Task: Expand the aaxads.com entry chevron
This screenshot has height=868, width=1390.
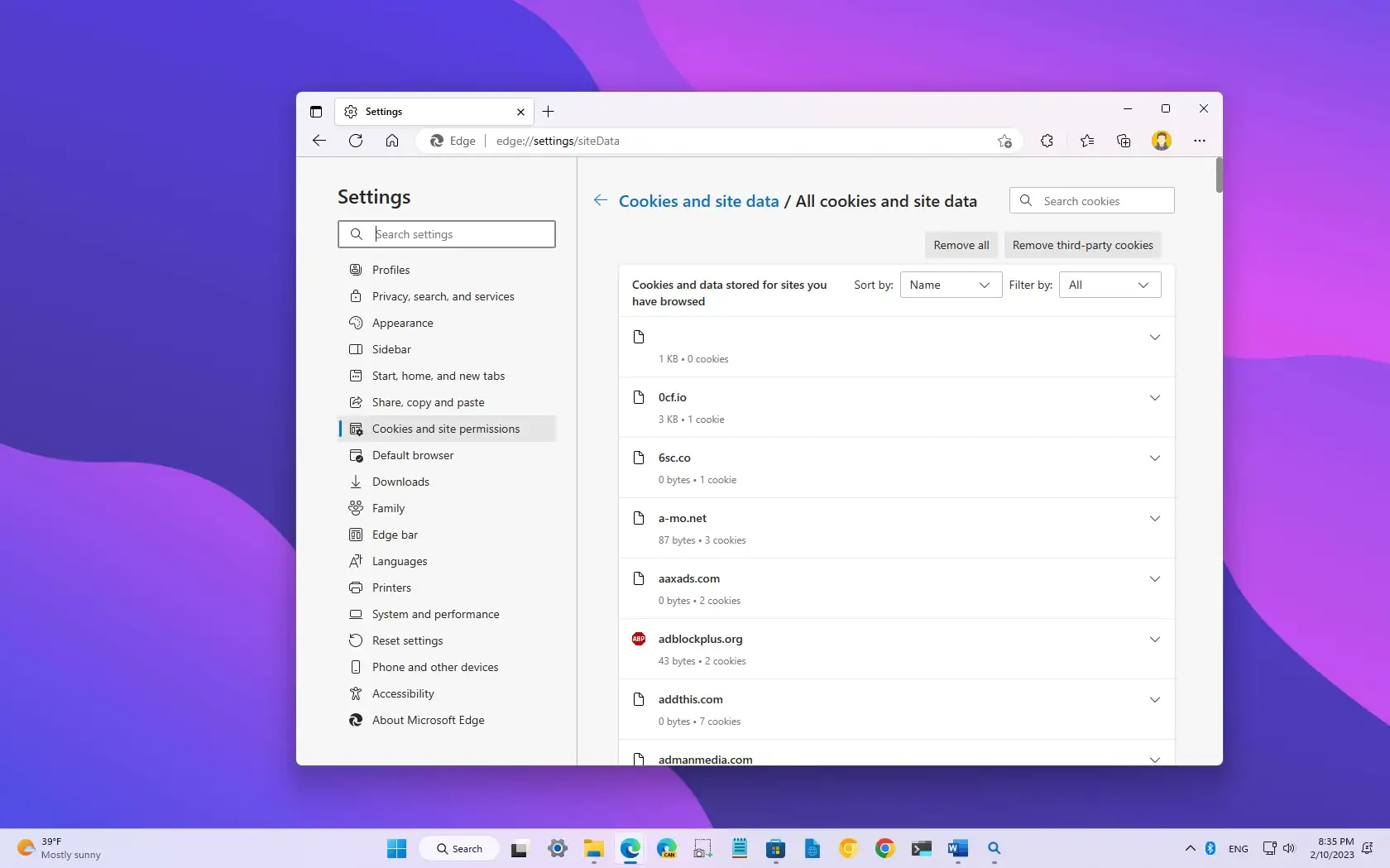Action: coord(1155,579)
